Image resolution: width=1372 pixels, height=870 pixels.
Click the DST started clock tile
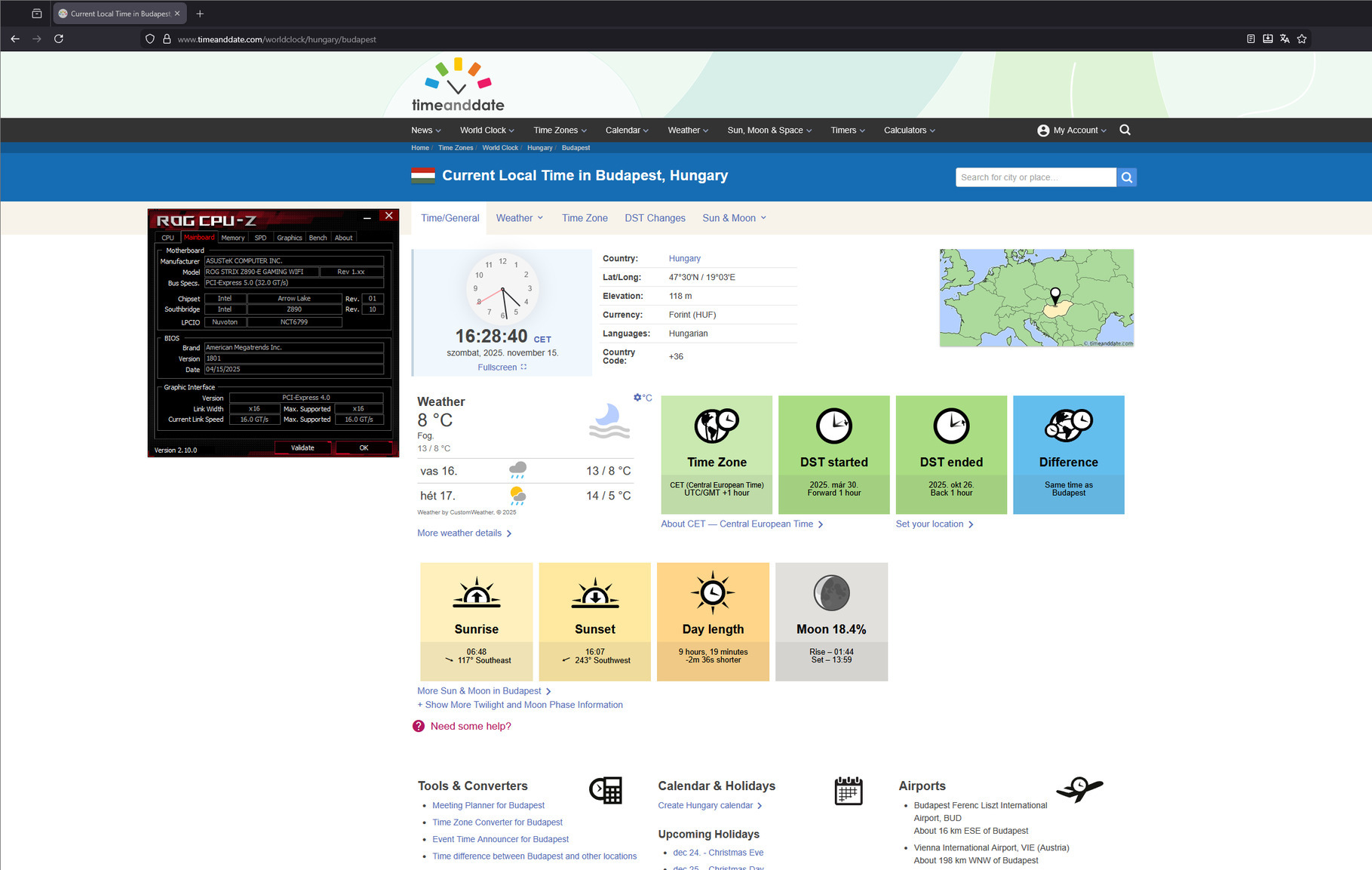(833, 455)
